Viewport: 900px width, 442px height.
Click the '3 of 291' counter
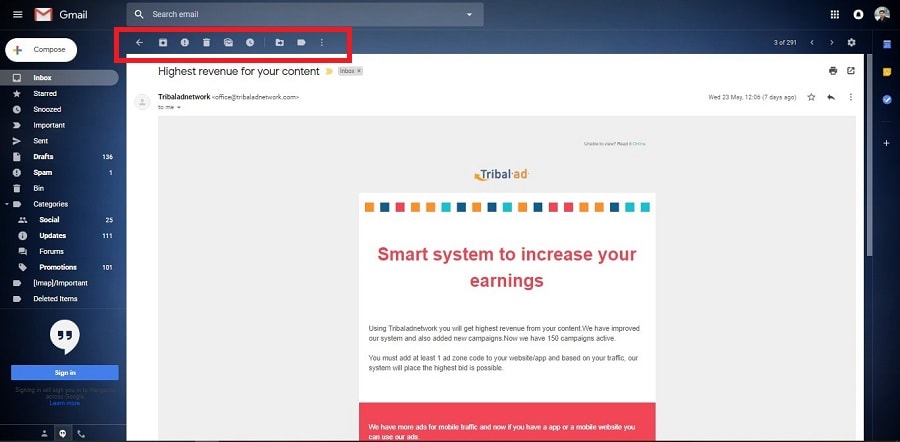(x=785, y=42)
